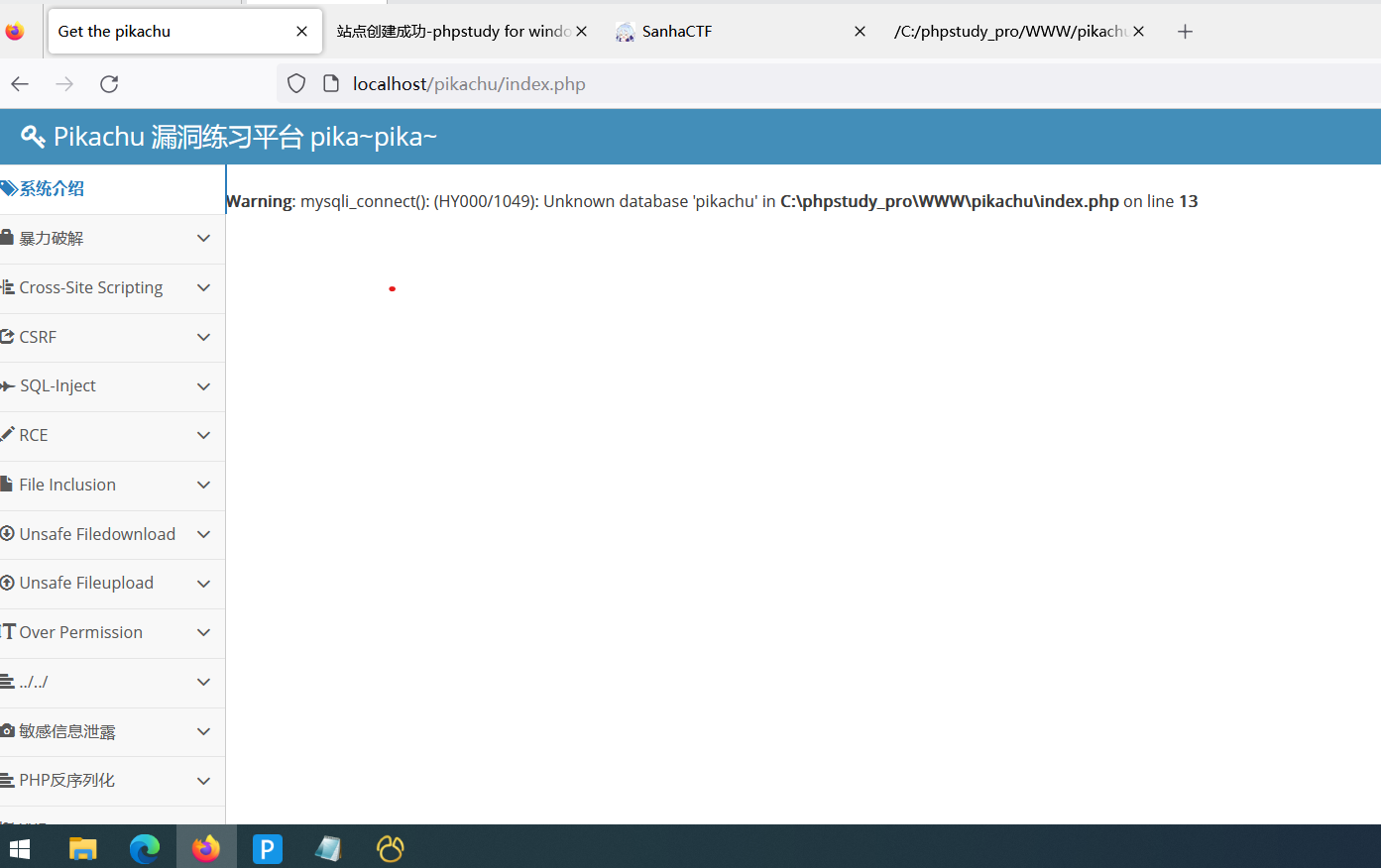Click the page info icon in address bar
The height and width of the screenshot is (868, 1381).
pyautogui.click(x=331, y=84)
